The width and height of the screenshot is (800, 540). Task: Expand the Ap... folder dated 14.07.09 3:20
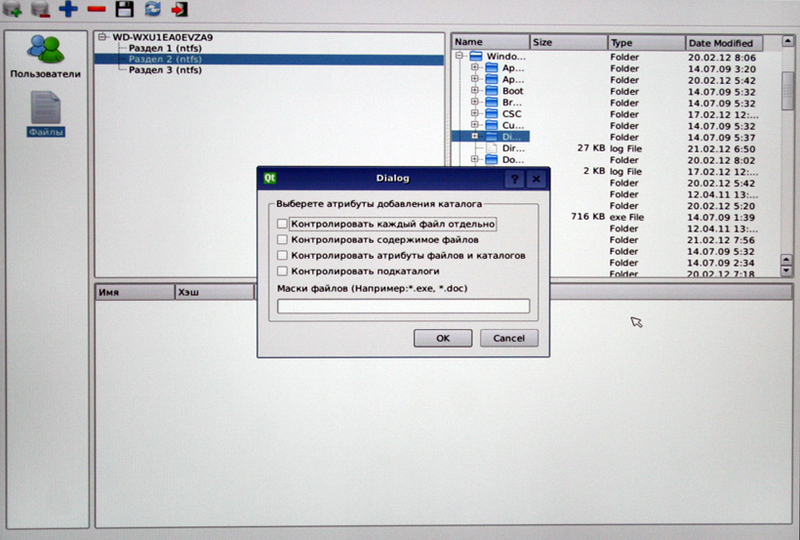tap(474, 67)
